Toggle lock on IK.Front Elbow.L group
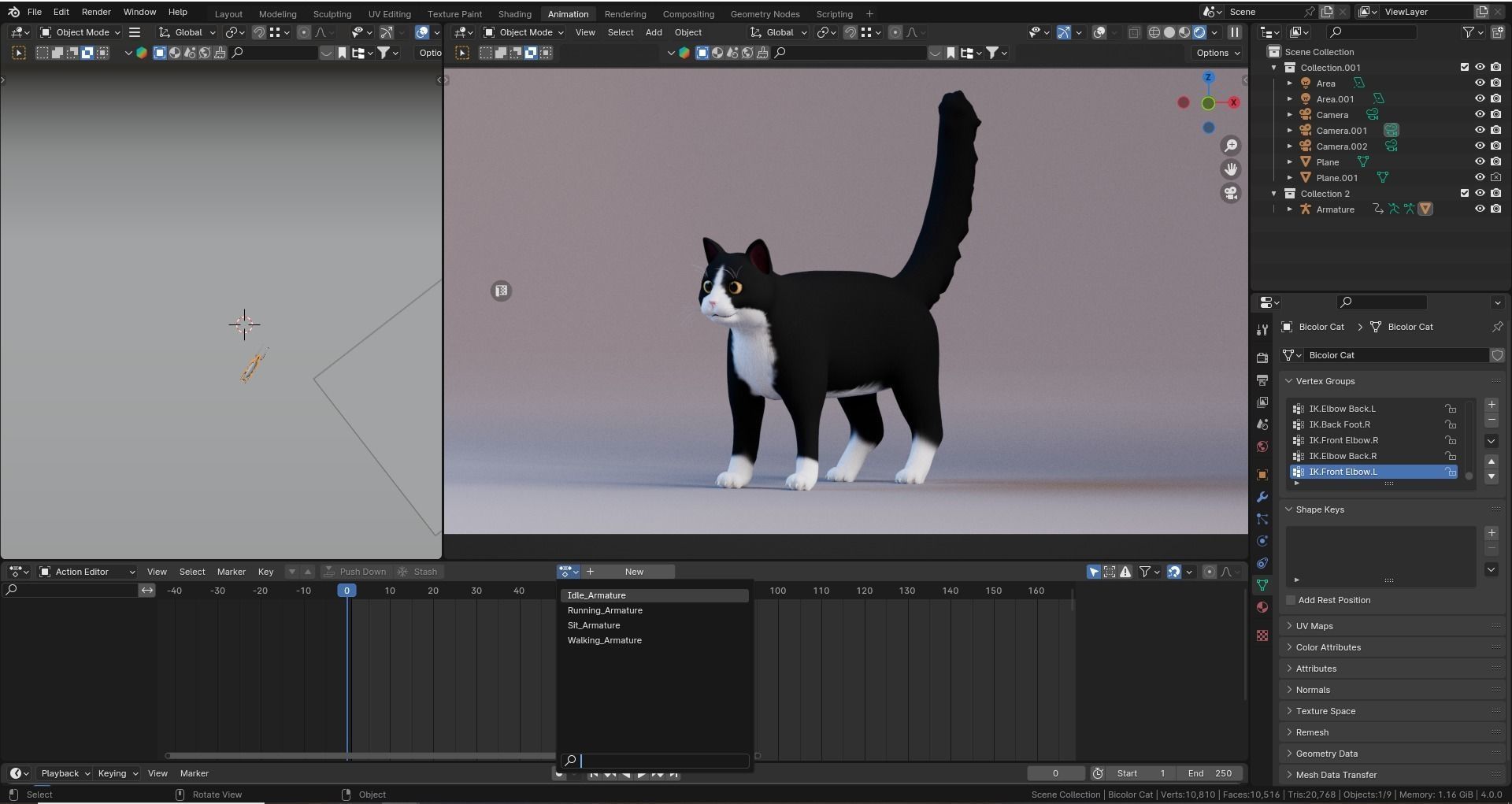Screen dimensions: 1512x804 pyautogui.click(x=1450, y=472)
